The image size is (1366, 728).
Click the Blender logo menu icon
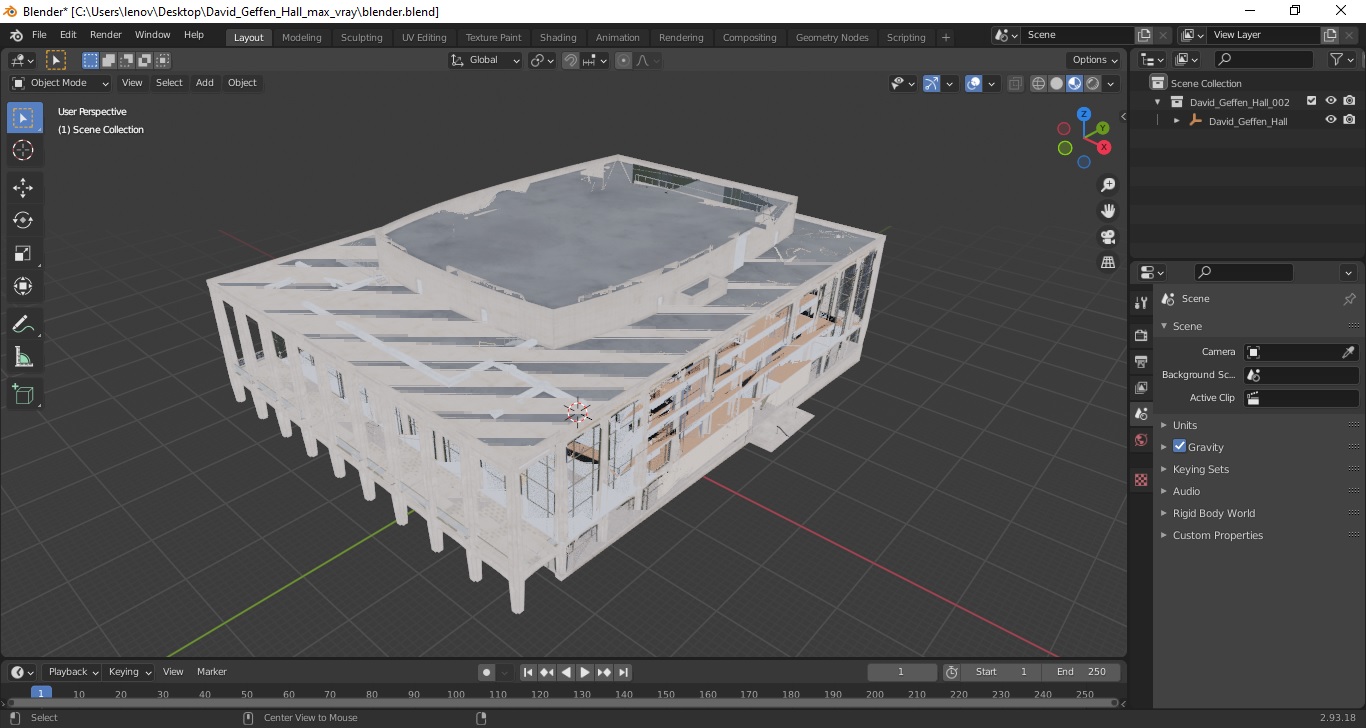(x=16, y=35)
